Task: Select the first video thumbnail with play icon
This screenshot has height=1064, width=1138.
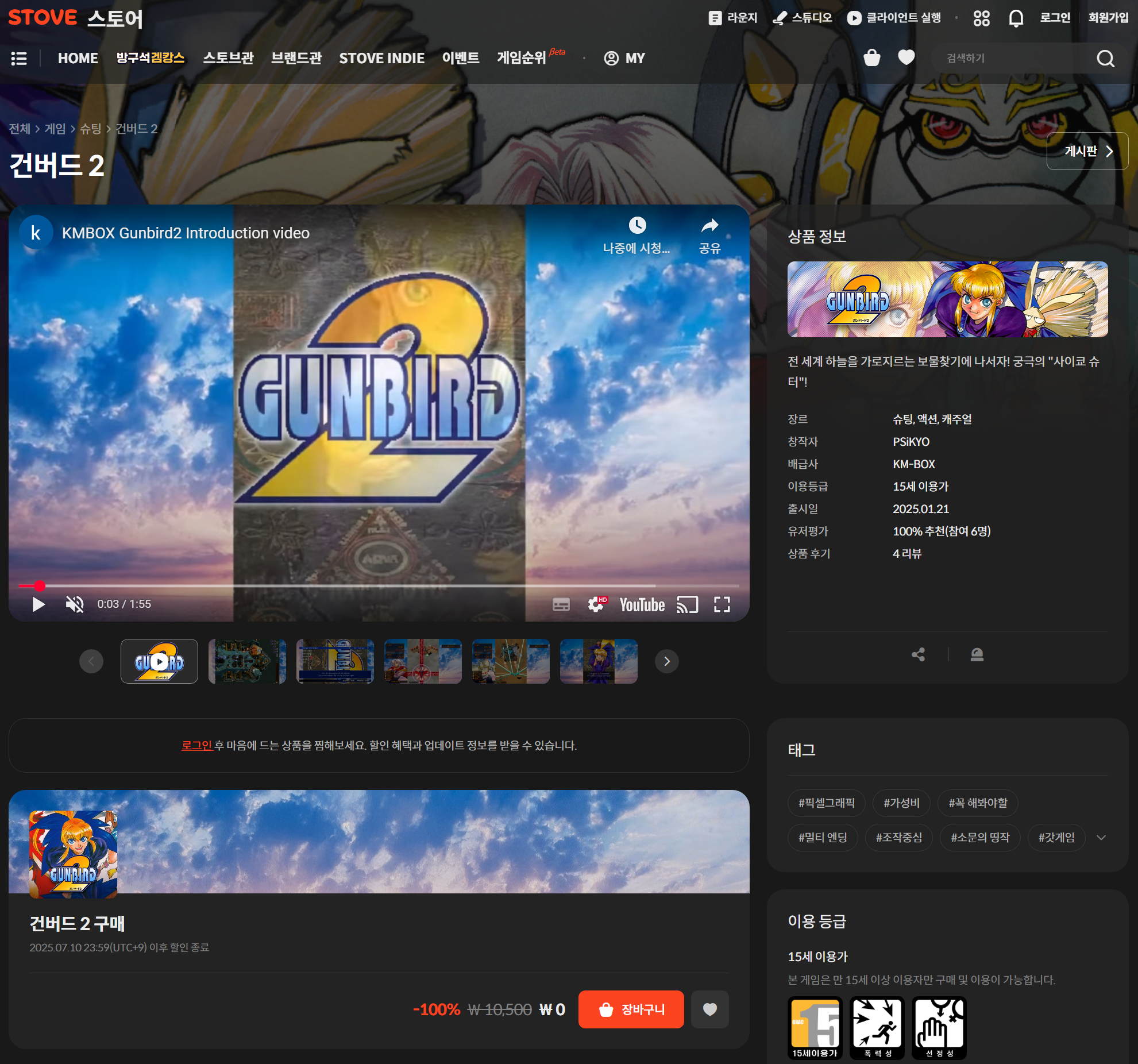Action: pos(159,661)
